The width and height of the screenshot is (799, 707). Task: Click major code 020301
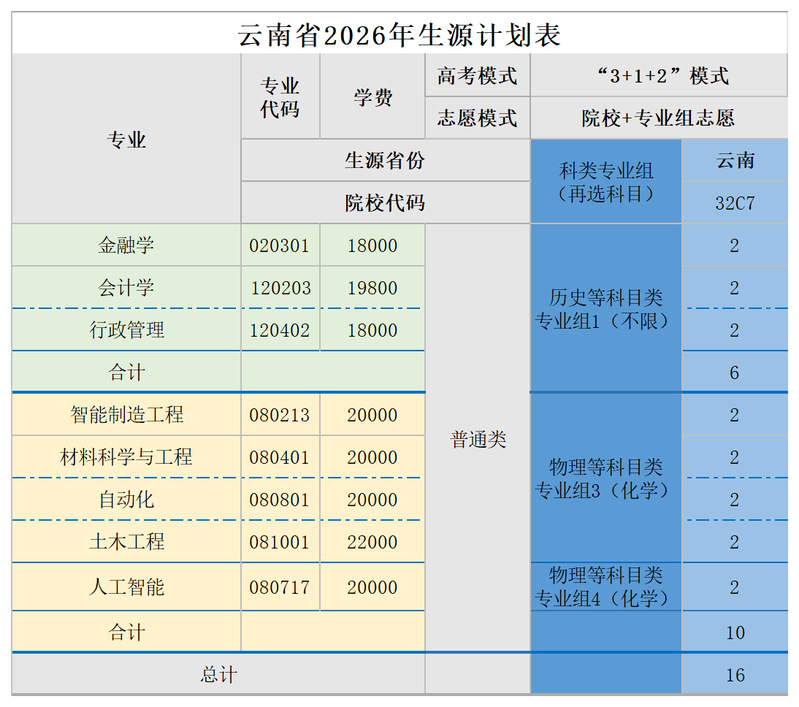pos(280,246)
